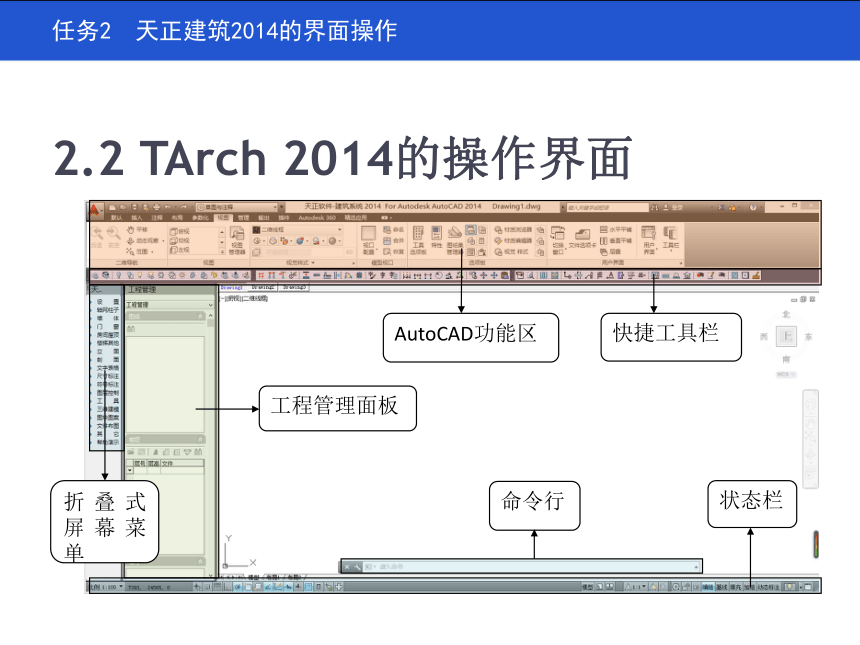Click 东 on the ViewCube compass
The height and width of the screenshot is (645, 860).
point(808,337)
